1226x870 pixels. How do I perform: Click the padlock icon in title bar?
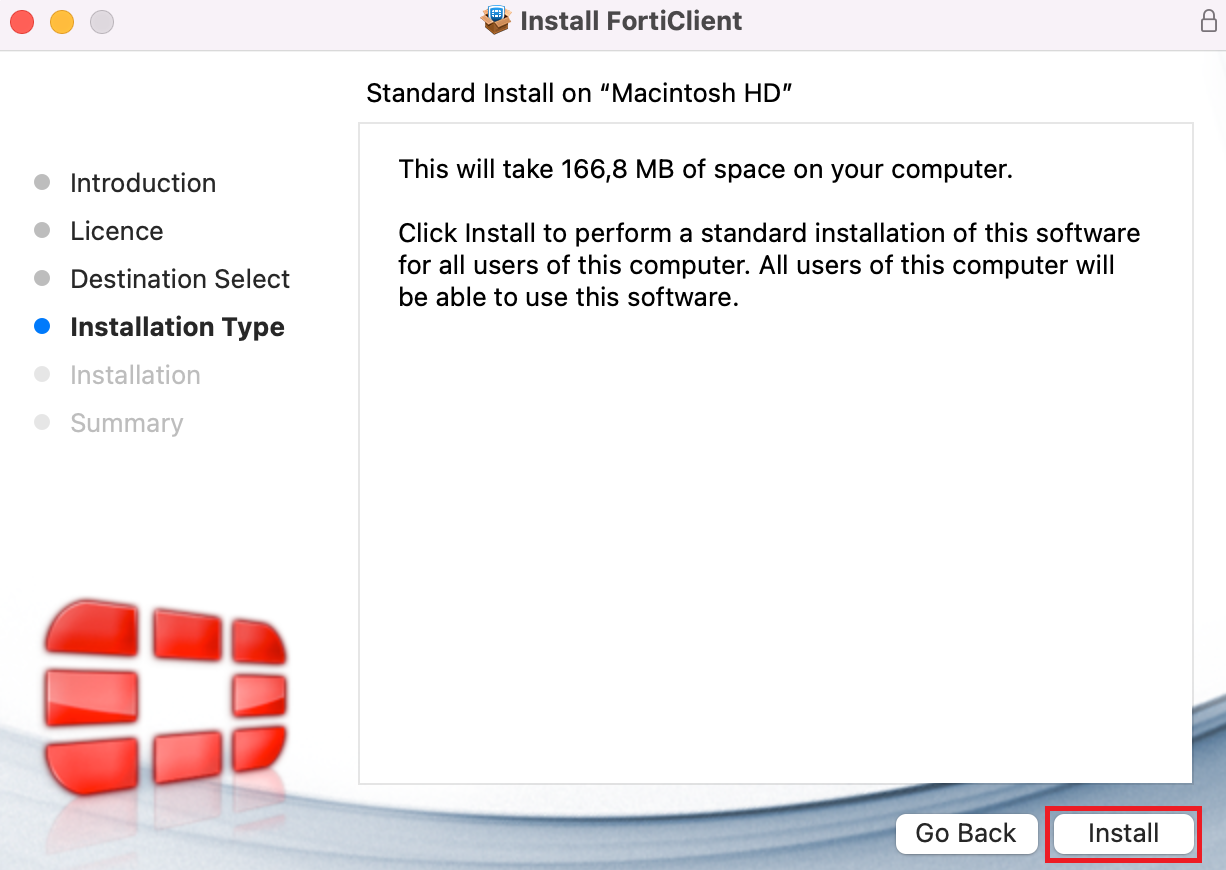click(x=1208, y=21)
